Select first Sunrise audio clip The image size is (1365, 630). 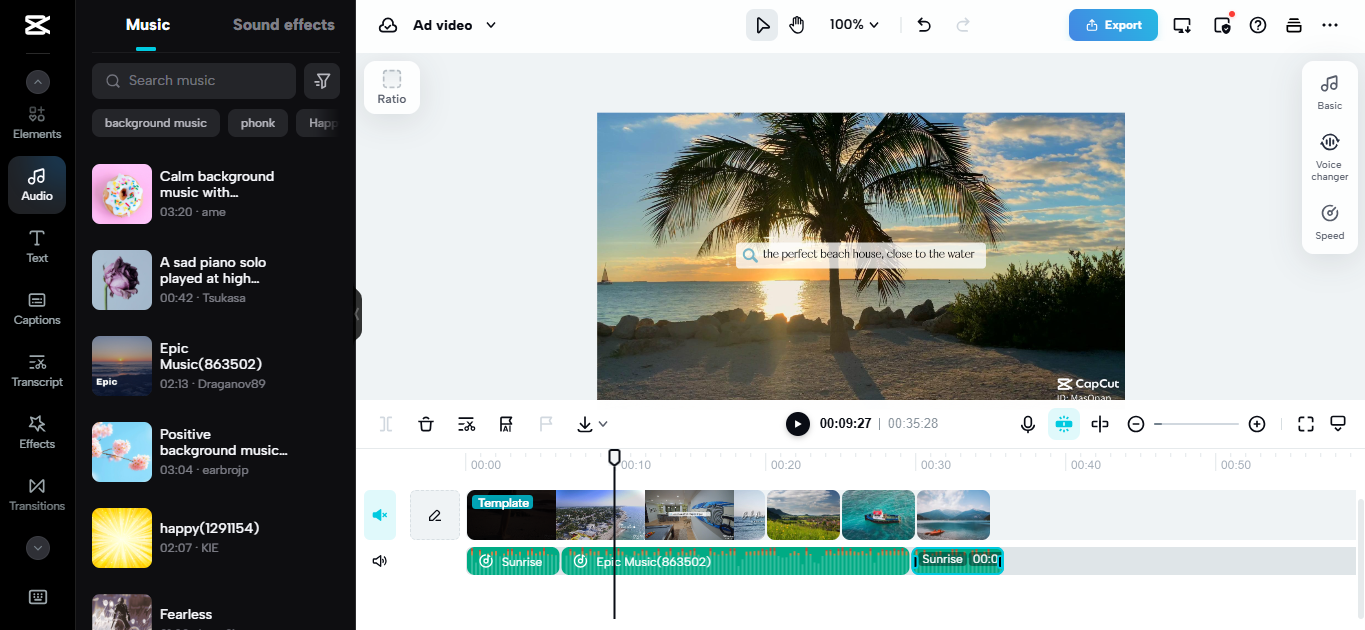513,561
